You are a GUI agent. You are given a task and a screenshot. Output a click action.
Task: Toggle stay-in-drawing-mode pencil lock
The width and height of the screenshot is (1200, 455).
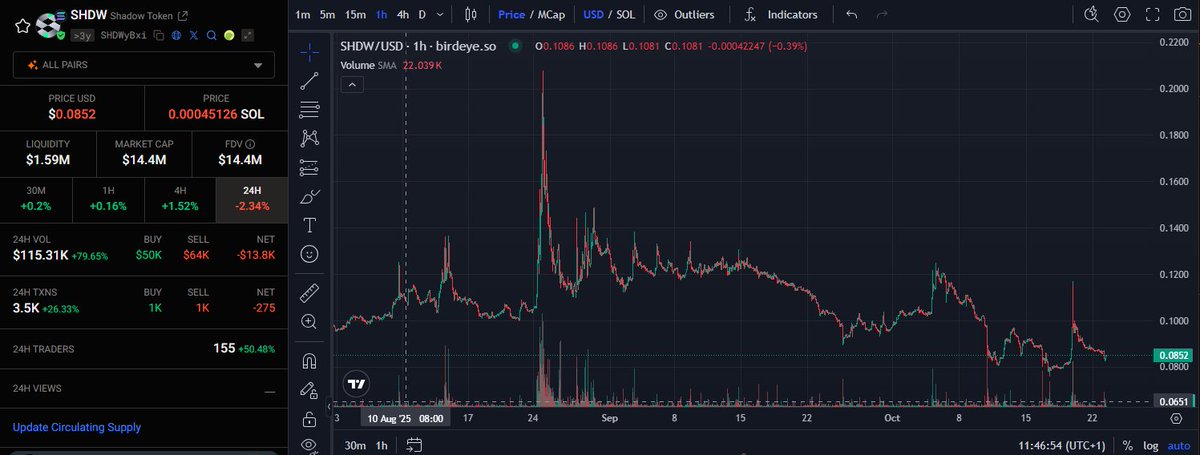(309, 390)
